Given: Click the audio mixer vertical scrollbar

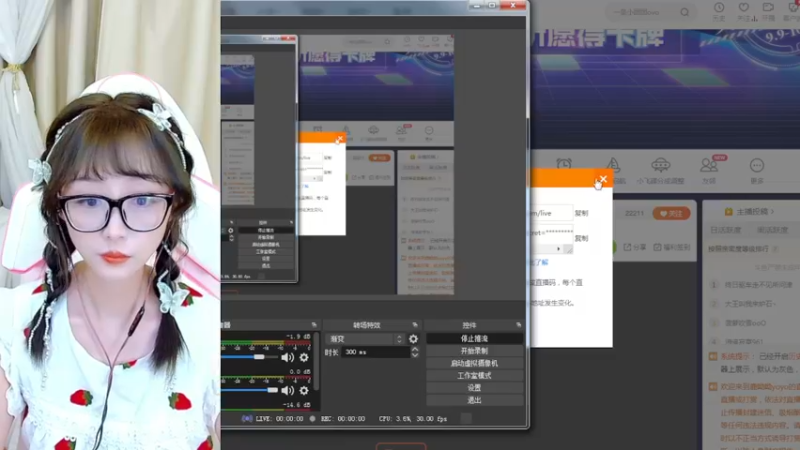Looking at the screenshot, I should (316, 362).
